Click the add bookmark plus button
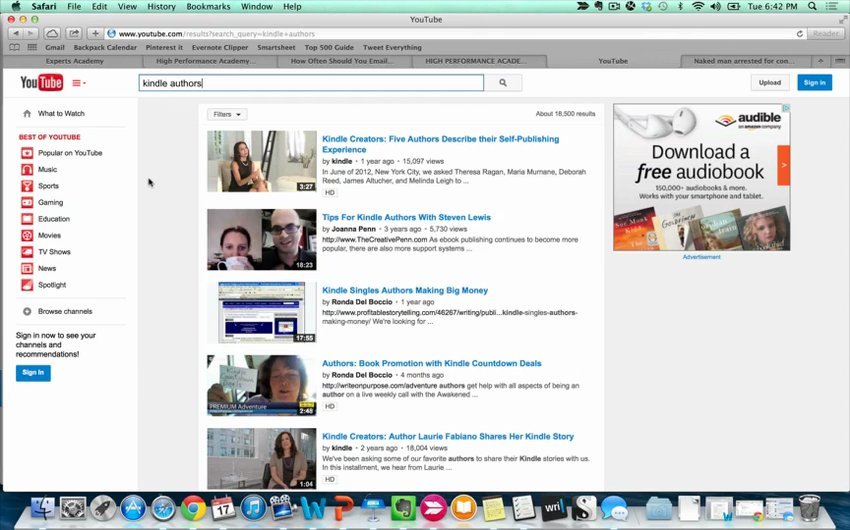 (x=95, y=34)
